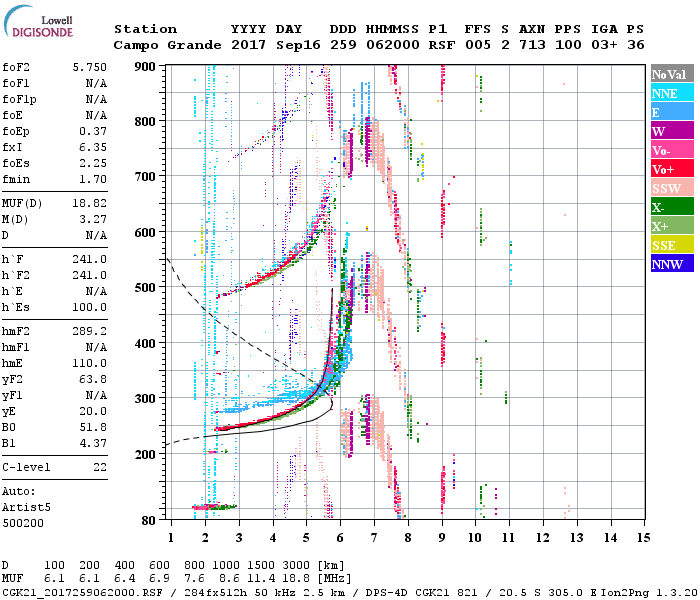700x600 pixels.
Task: Click the P1 value RSF
Action: point(442,46)
